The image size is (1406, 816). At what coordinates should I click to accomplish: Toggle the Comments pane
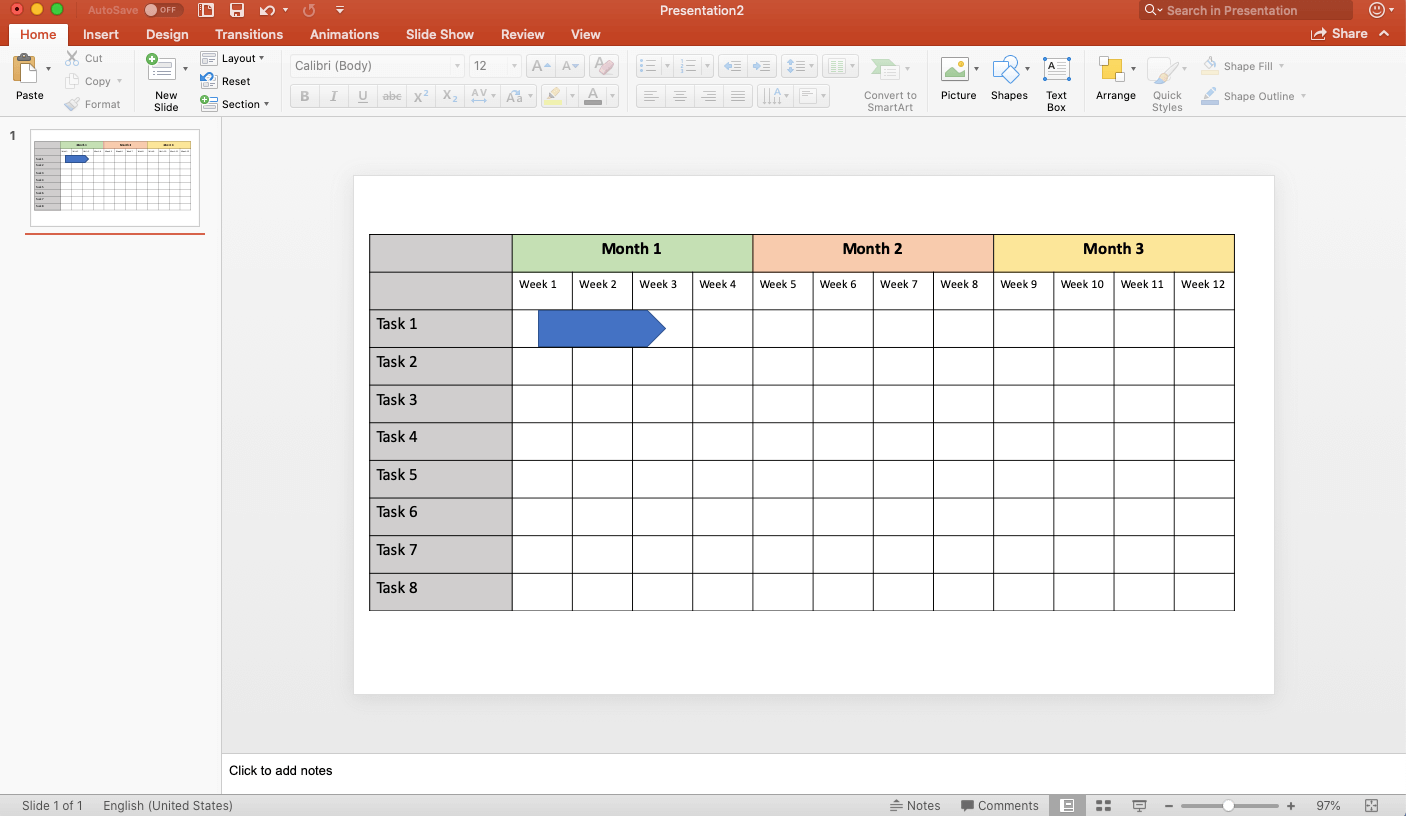[999, 805]
